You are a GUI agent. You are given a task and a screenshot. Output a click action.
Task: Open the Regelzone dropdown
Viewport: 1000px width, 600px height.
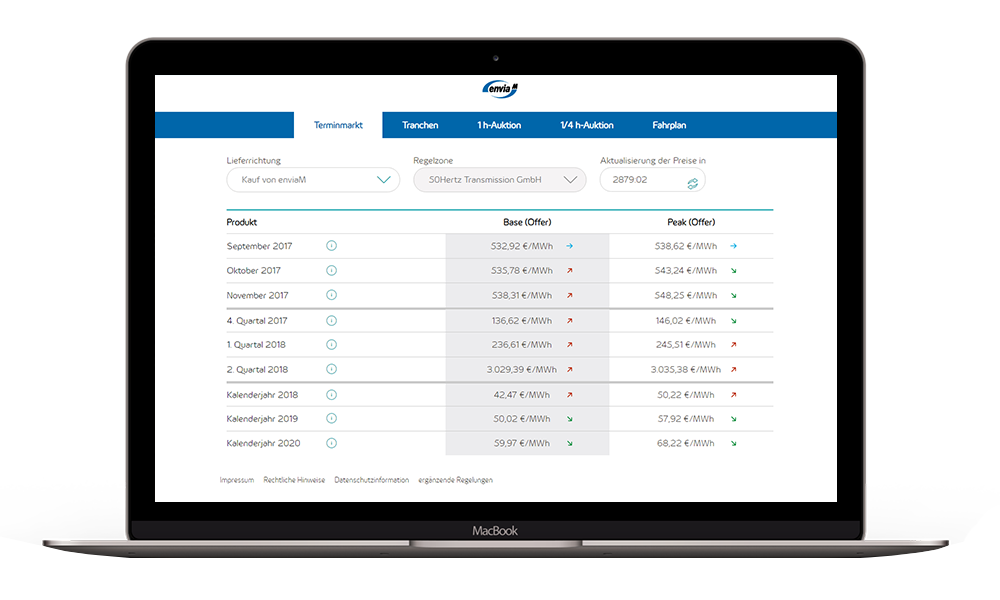pos(500,180)
